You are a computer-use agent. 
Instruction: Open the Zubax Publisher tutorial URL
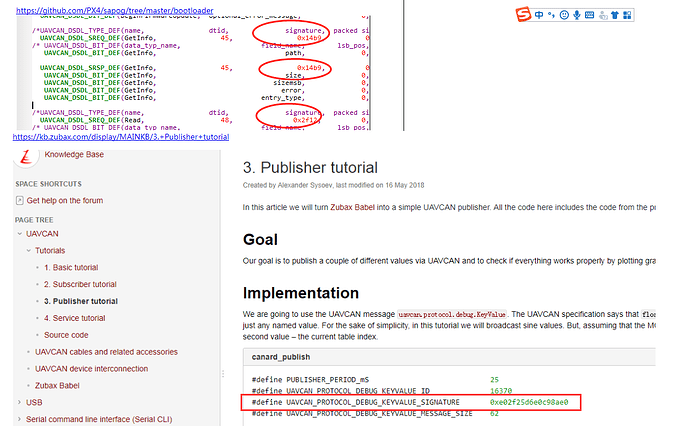(x=121, y=137)
